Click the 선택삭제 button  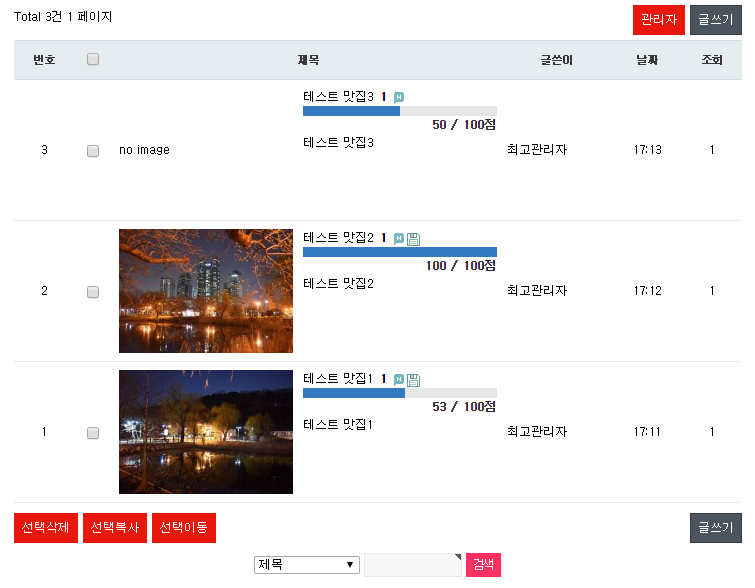[46, 528]
